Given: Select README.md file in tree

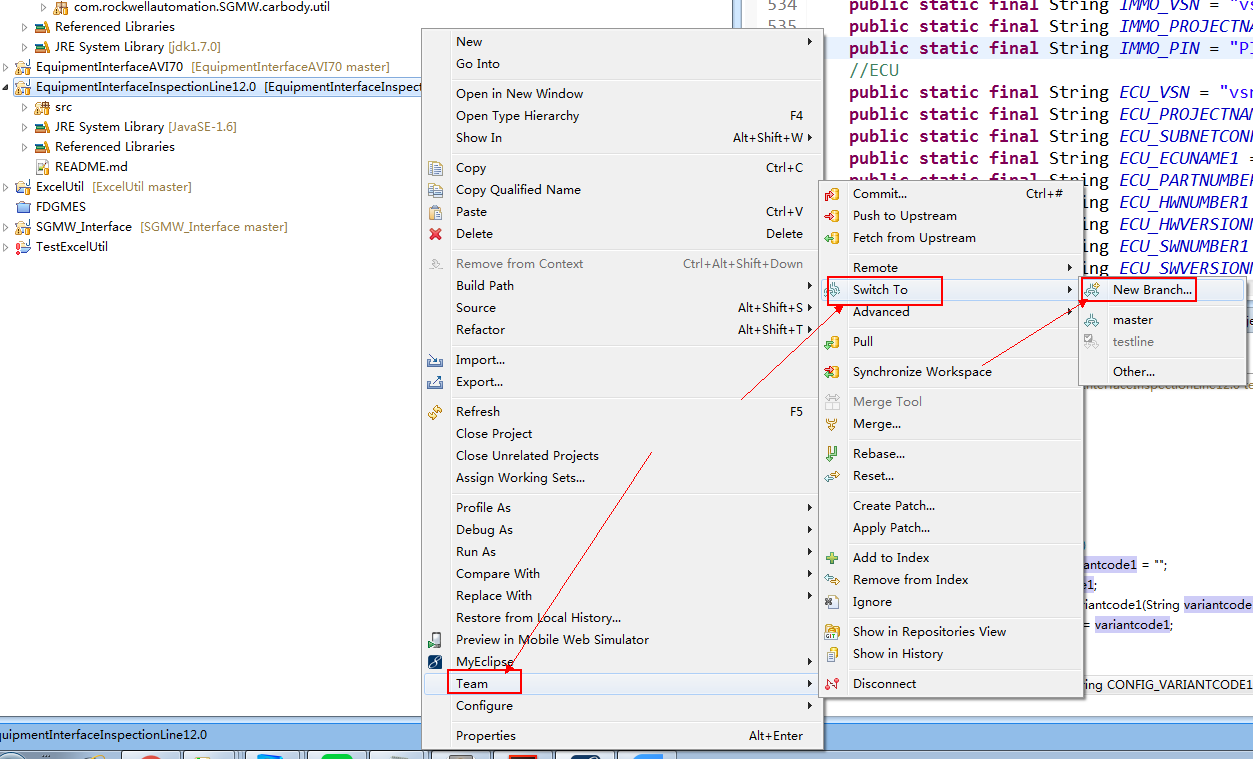Looking at the screenshot, I should [90, 167].
